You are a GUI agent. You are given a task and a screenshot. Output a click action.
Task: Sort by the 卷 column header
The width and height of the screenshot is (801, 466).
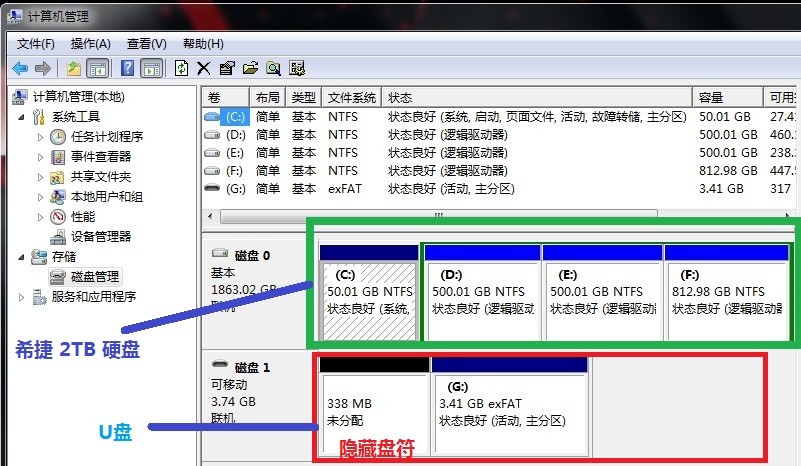pyautogui.click(x=225, y=98)
